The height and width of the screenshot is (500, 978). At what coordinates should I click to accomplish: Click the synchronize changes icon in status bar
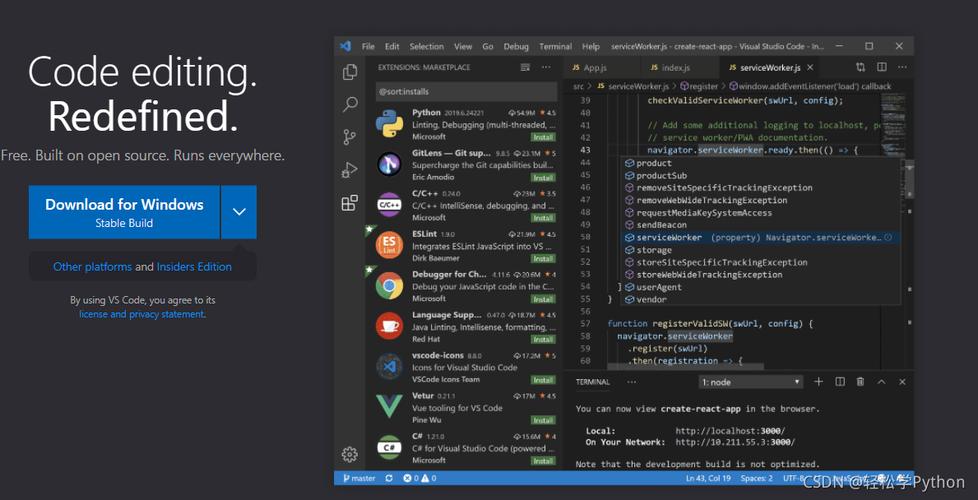pos(389,478)
